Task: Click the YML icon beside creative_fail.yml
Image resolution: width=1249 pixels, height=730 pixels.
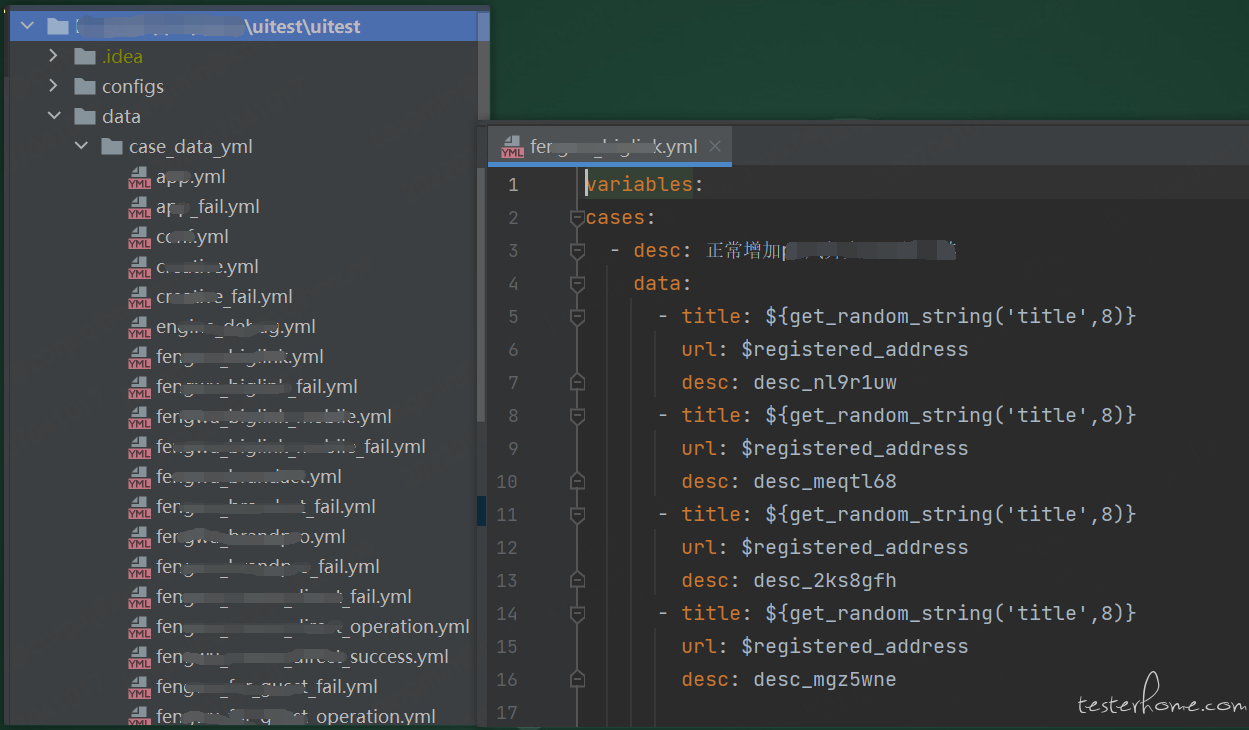Action: tap(139, 297)
